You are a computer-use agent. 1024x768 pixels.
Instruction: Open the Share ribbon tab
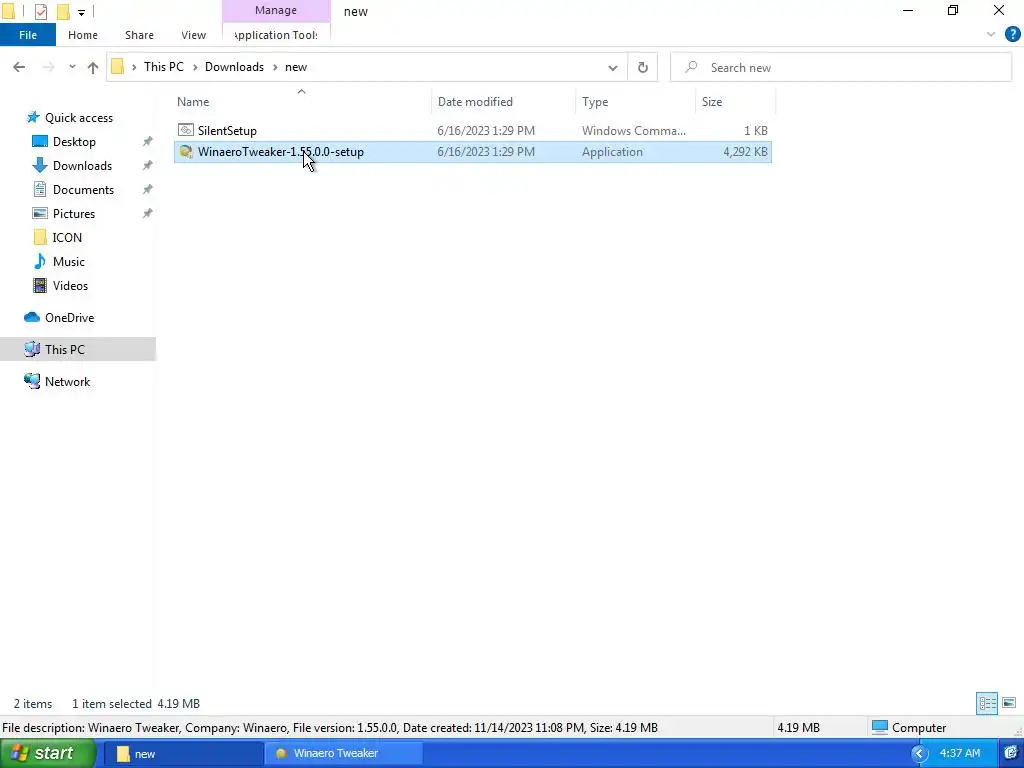(139, 35)
